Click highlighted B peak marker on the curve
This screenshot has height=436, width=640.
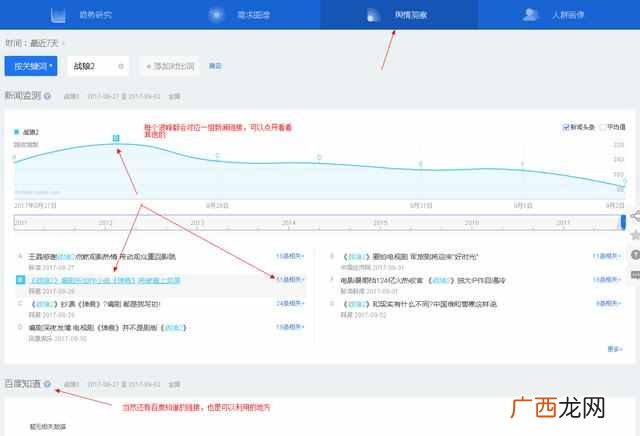click(116, 138)
